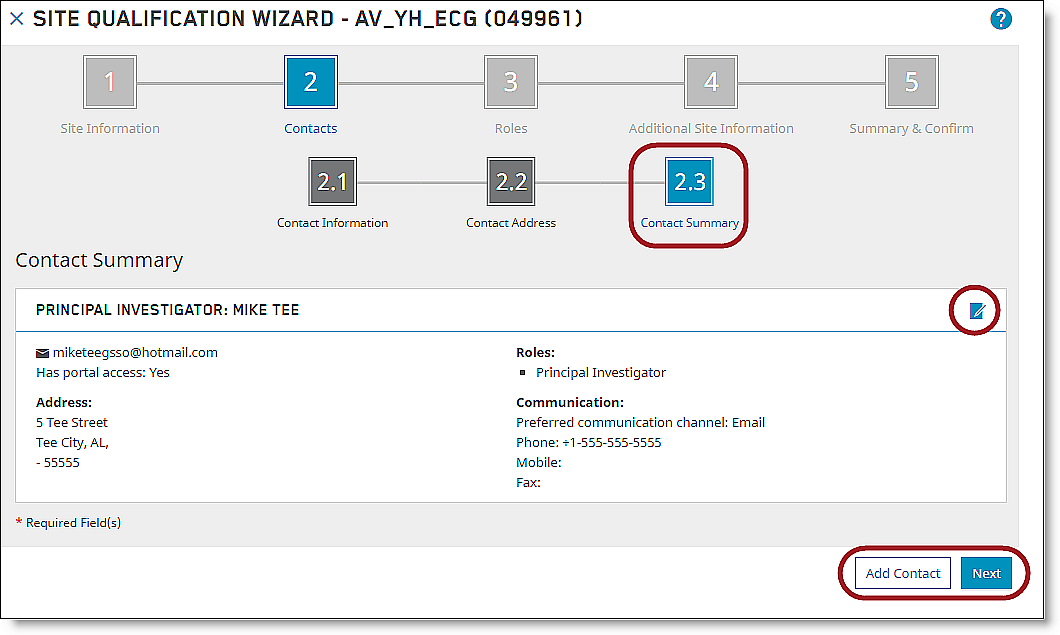Click the envelope icon beside the email
The image size is (1060, 635).
[x=43, y=353]
